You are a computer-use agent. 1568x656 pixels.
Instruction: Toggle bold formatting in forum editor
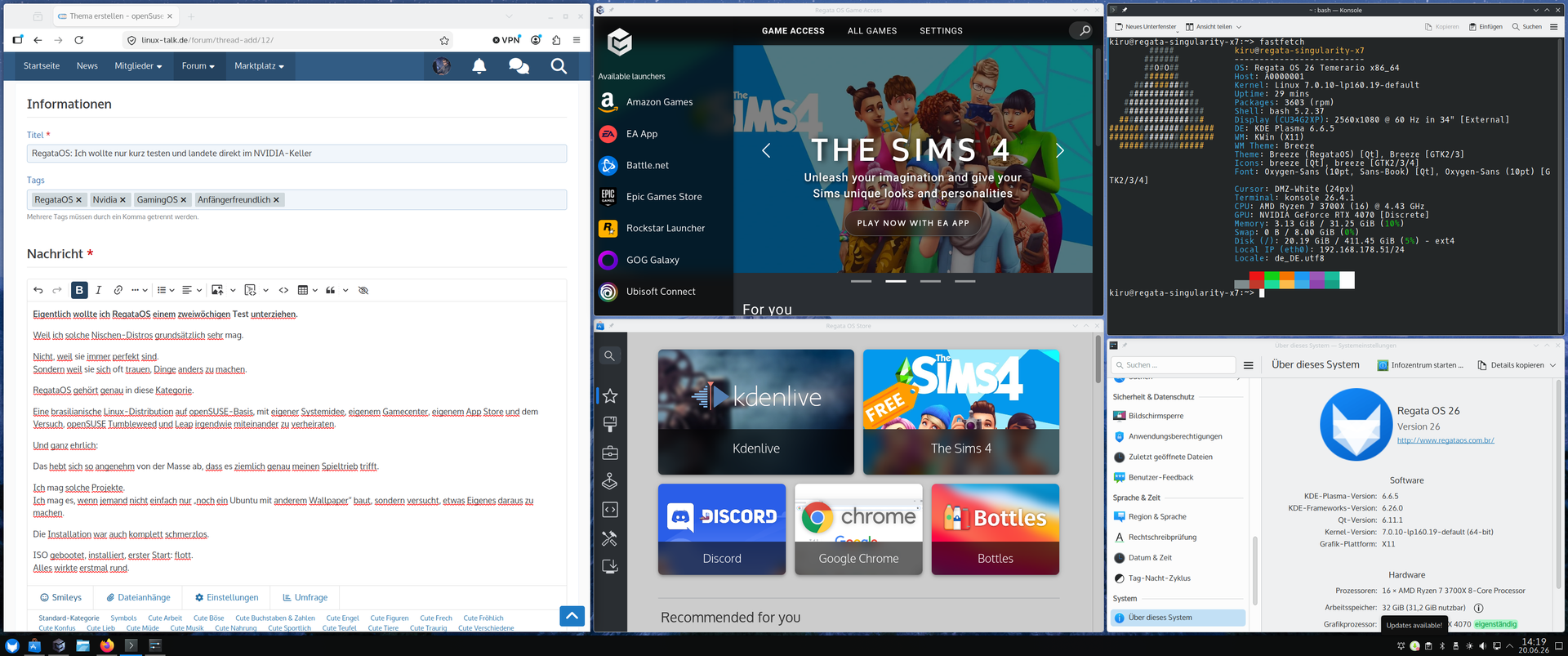pos(79,290)
